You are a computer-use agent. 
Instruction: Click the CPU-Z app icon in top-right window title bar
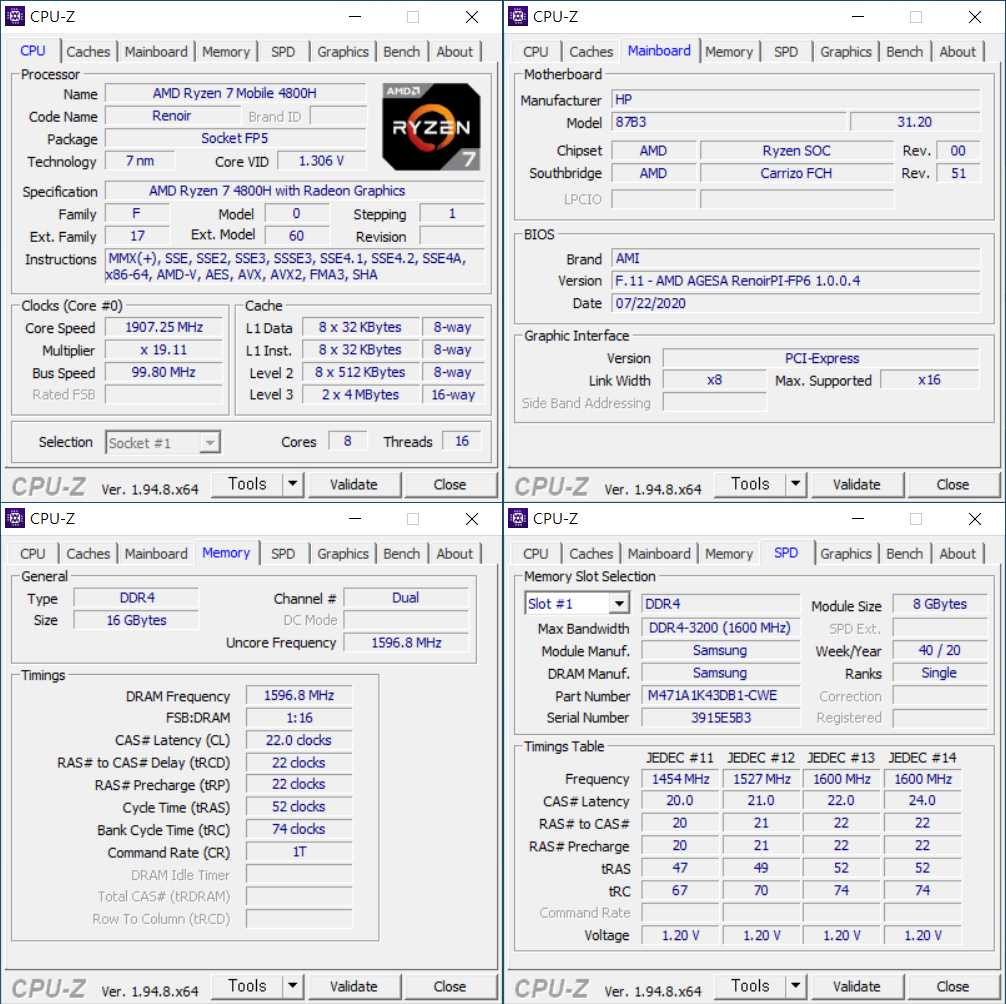[x=518, y=16]
